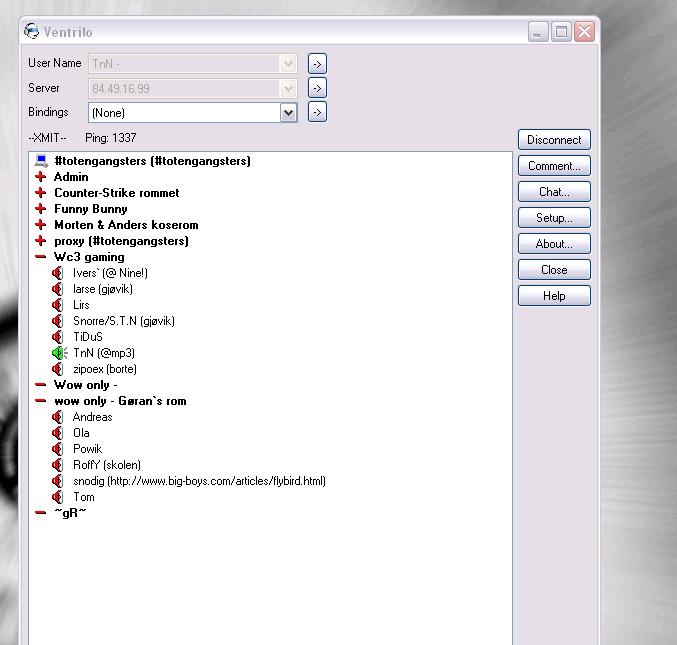Click the speaker icon beside Ola

[57, 433]
